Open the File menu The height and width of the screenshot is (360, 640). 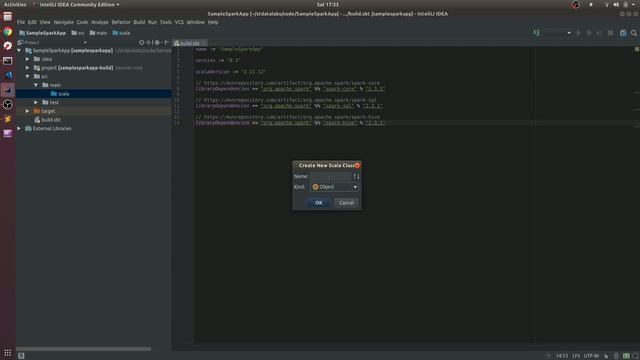[x=21, y=22]
